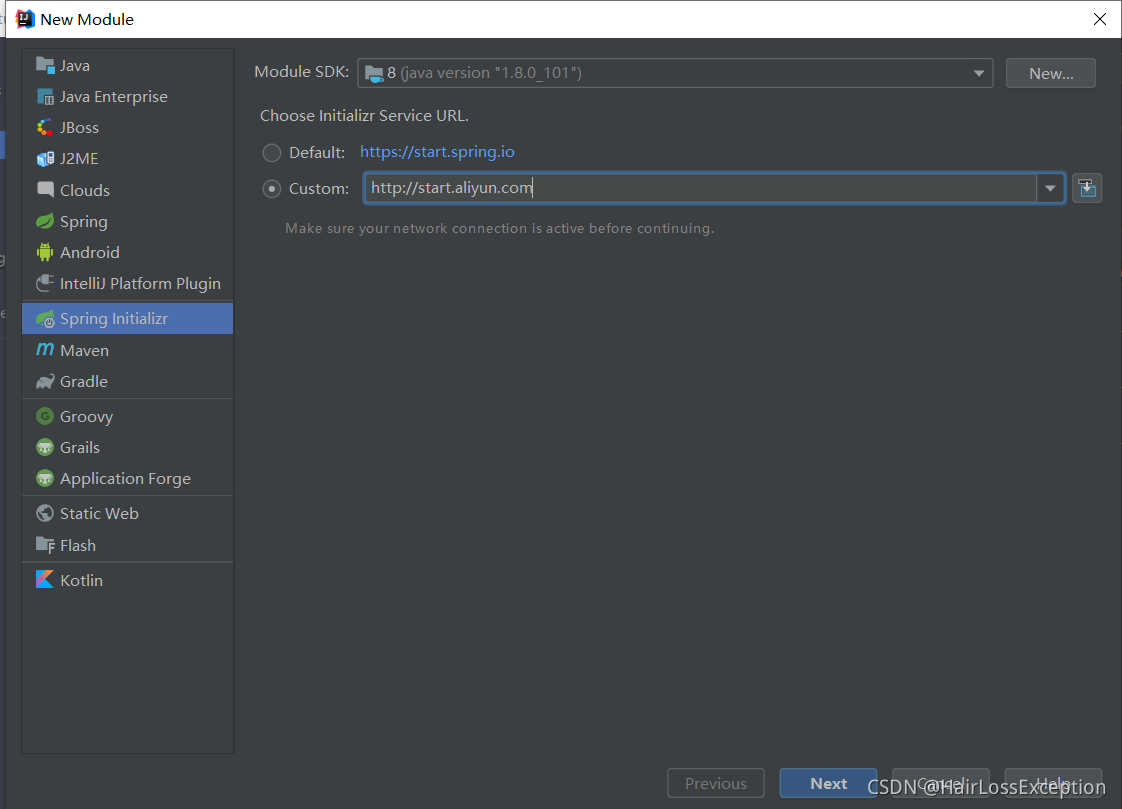Image resolution: width=1122 pixels, height=809 pixels.
Task: Select Groovy label in list
Action: (87, 416)
